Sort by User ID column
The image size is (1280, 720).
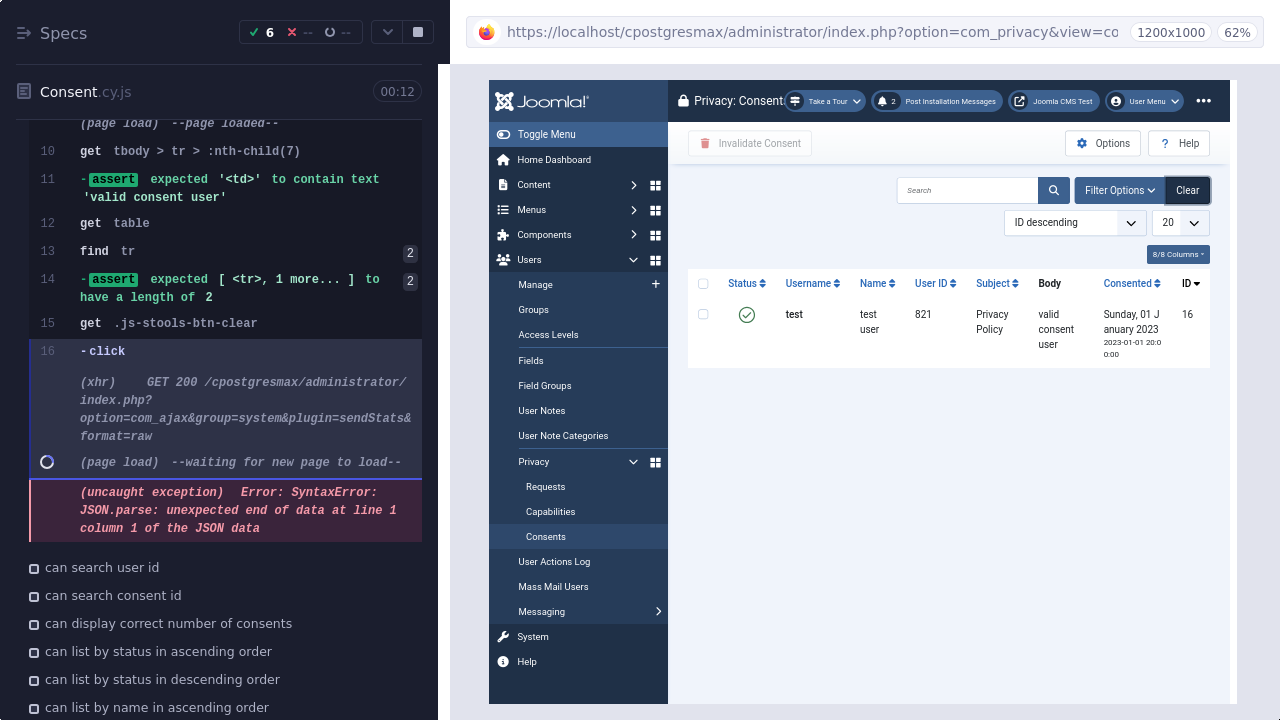(x=936, y=284)
